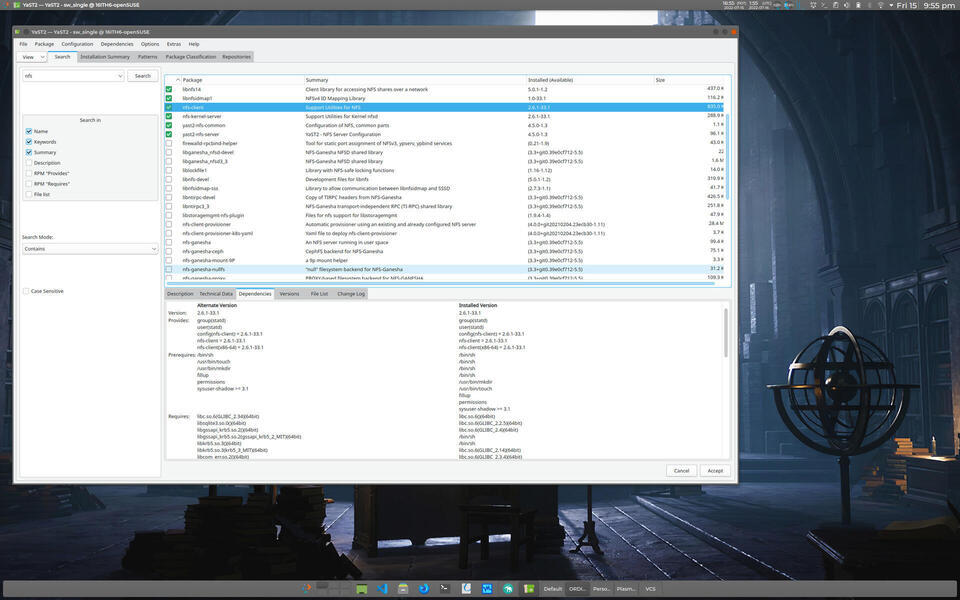960x600 pixels.
Task: Click the status icon of nfs-kernel-server
Action: click(x=169, y=116)
